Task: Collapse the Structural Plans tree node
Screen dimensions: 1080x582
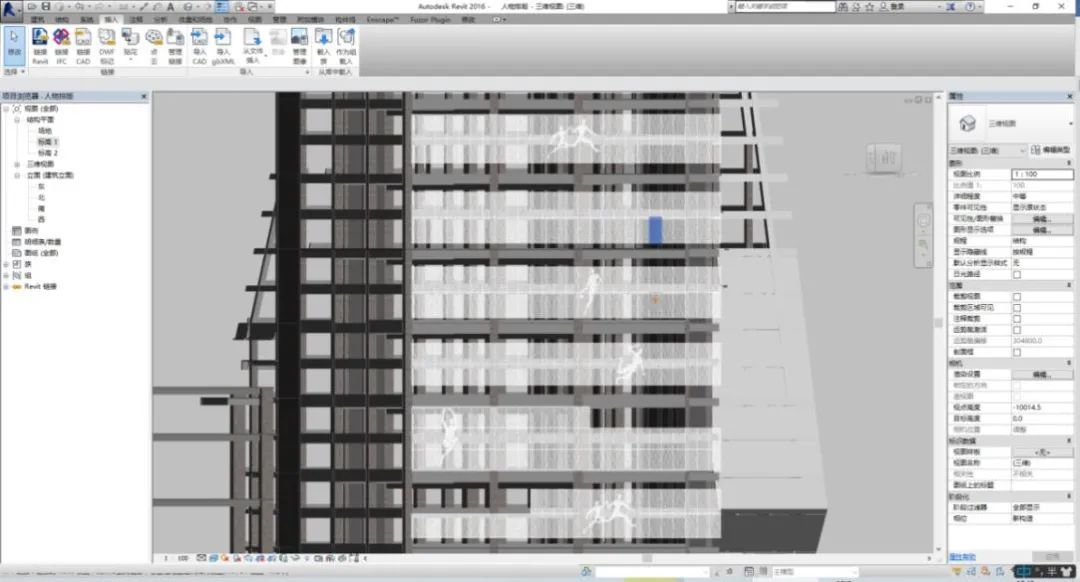Action: [17, 120]
